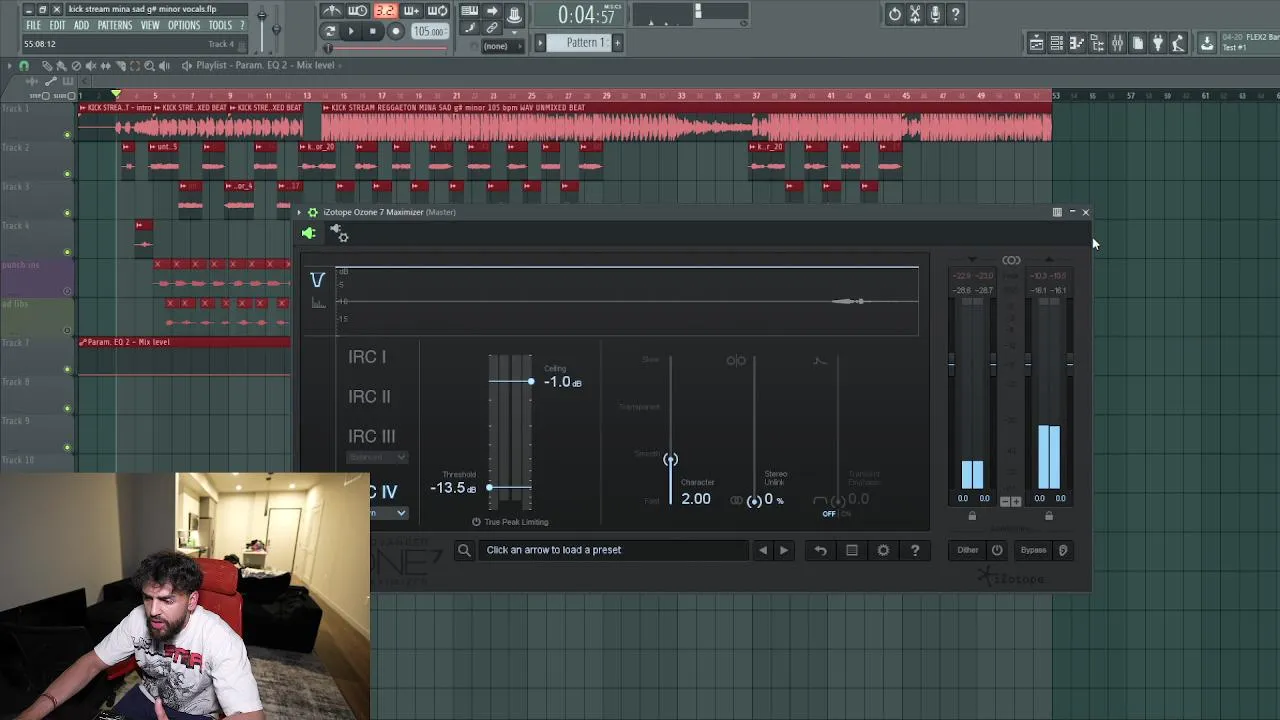Screen dimensions: 1280x720
Task: Open the tempo tapper icon
Action: (1178, 43)
